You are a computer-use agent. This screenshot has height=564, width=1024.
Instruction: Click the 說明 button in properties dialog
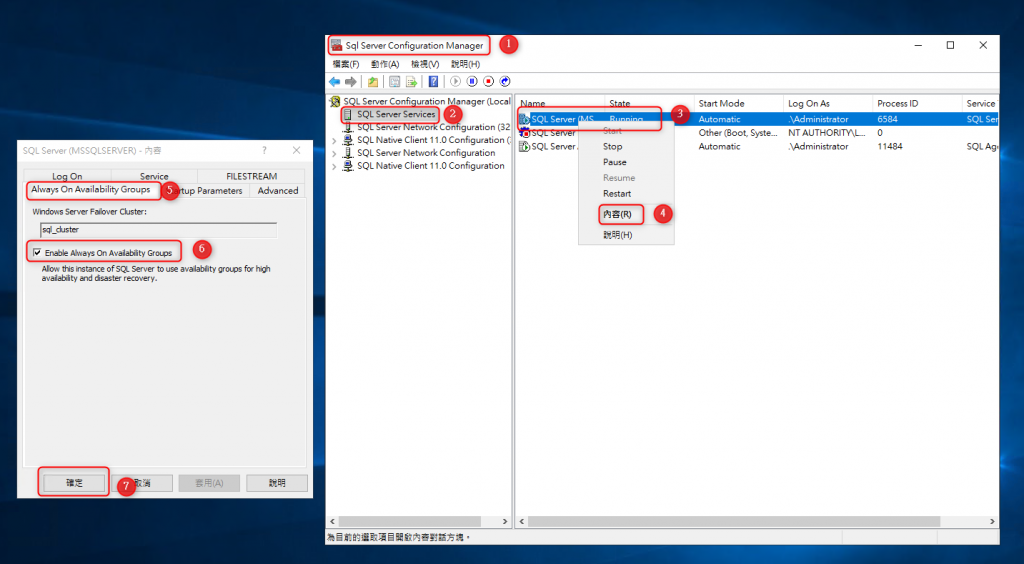(277, 483)
